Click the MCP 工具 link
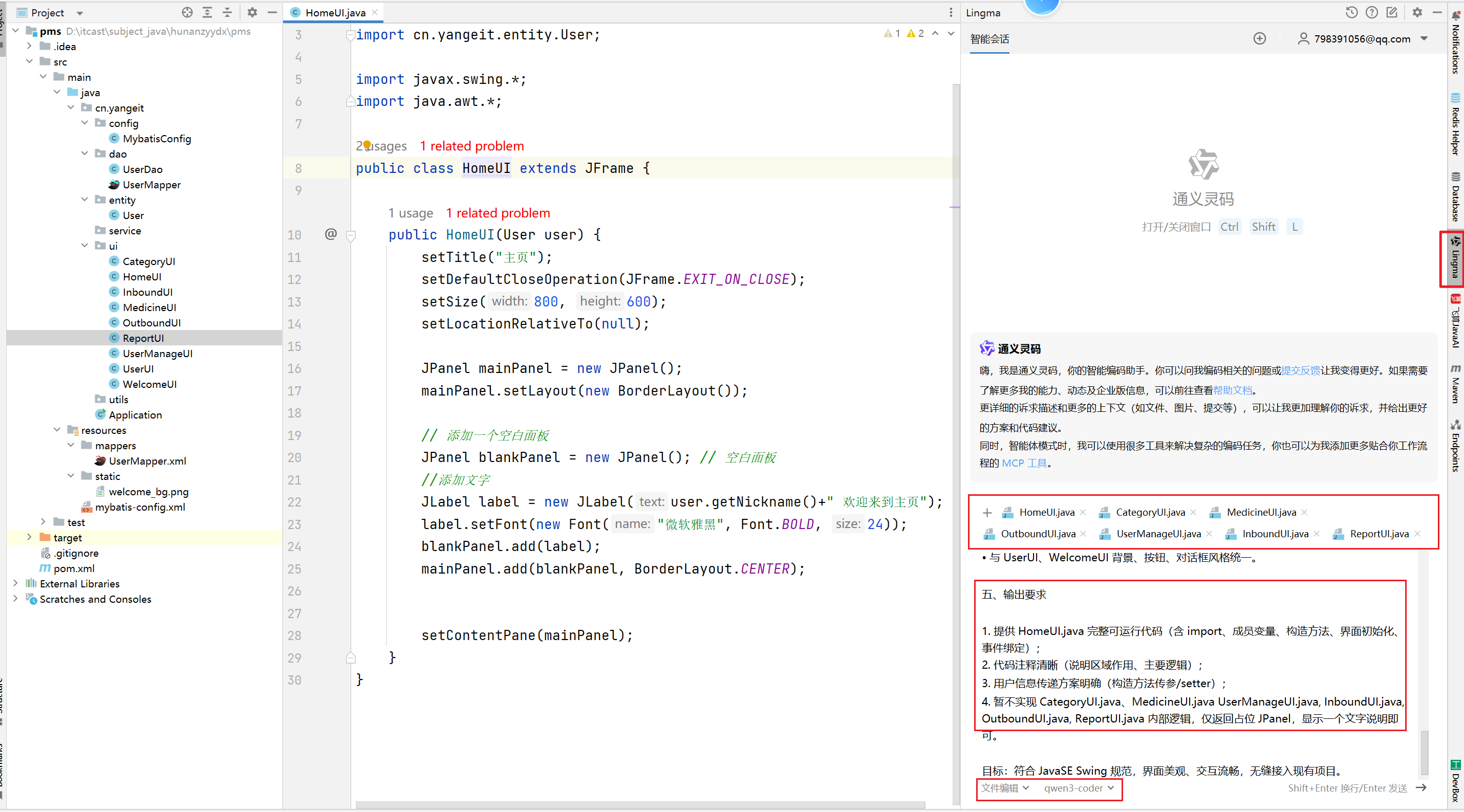The height and width of the screenshot is (812, 1464). (x=1024, y=463)
